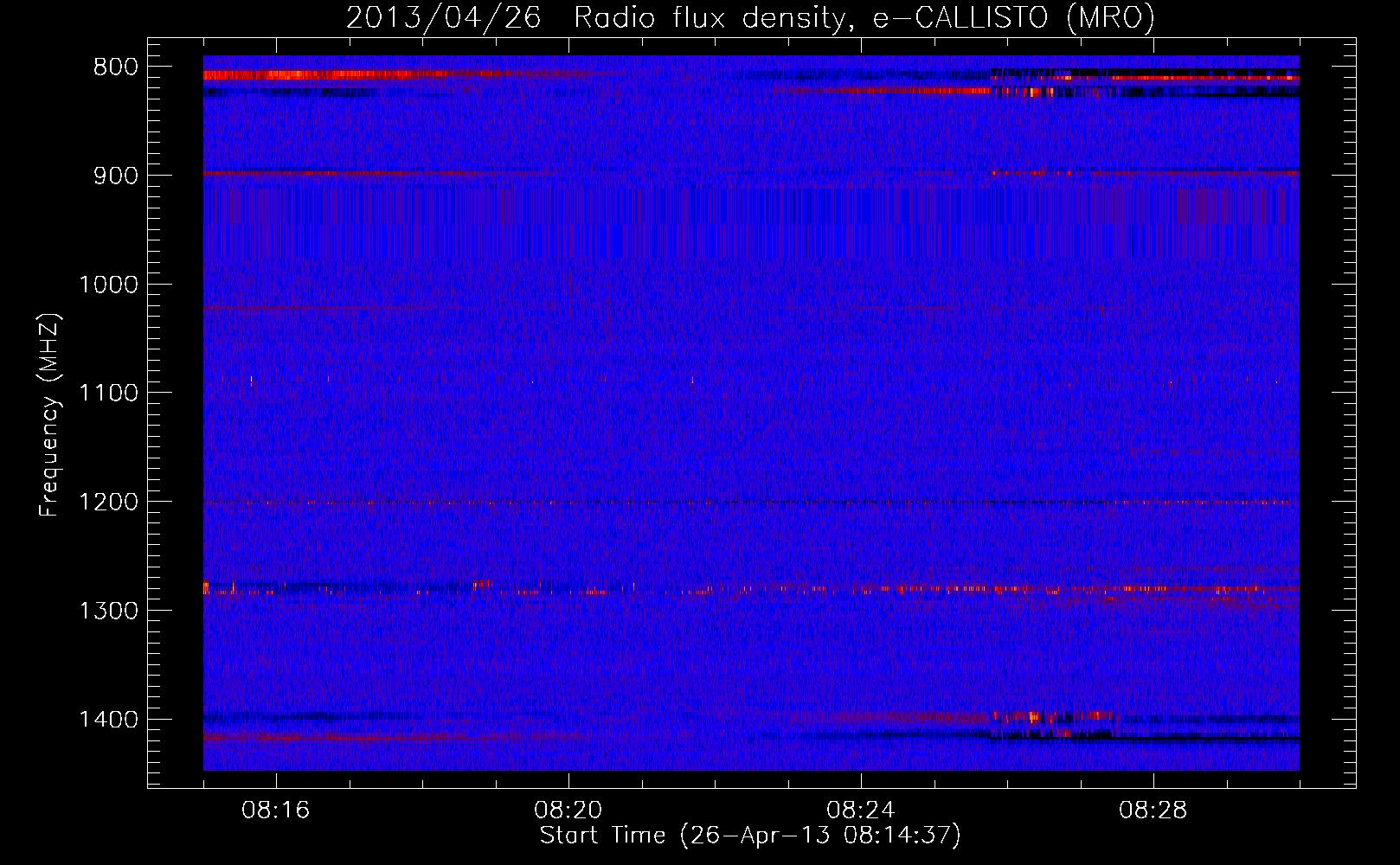Click the 1200 frequency tick label
The image size is (1400, 865).
(x=108, y=503)
